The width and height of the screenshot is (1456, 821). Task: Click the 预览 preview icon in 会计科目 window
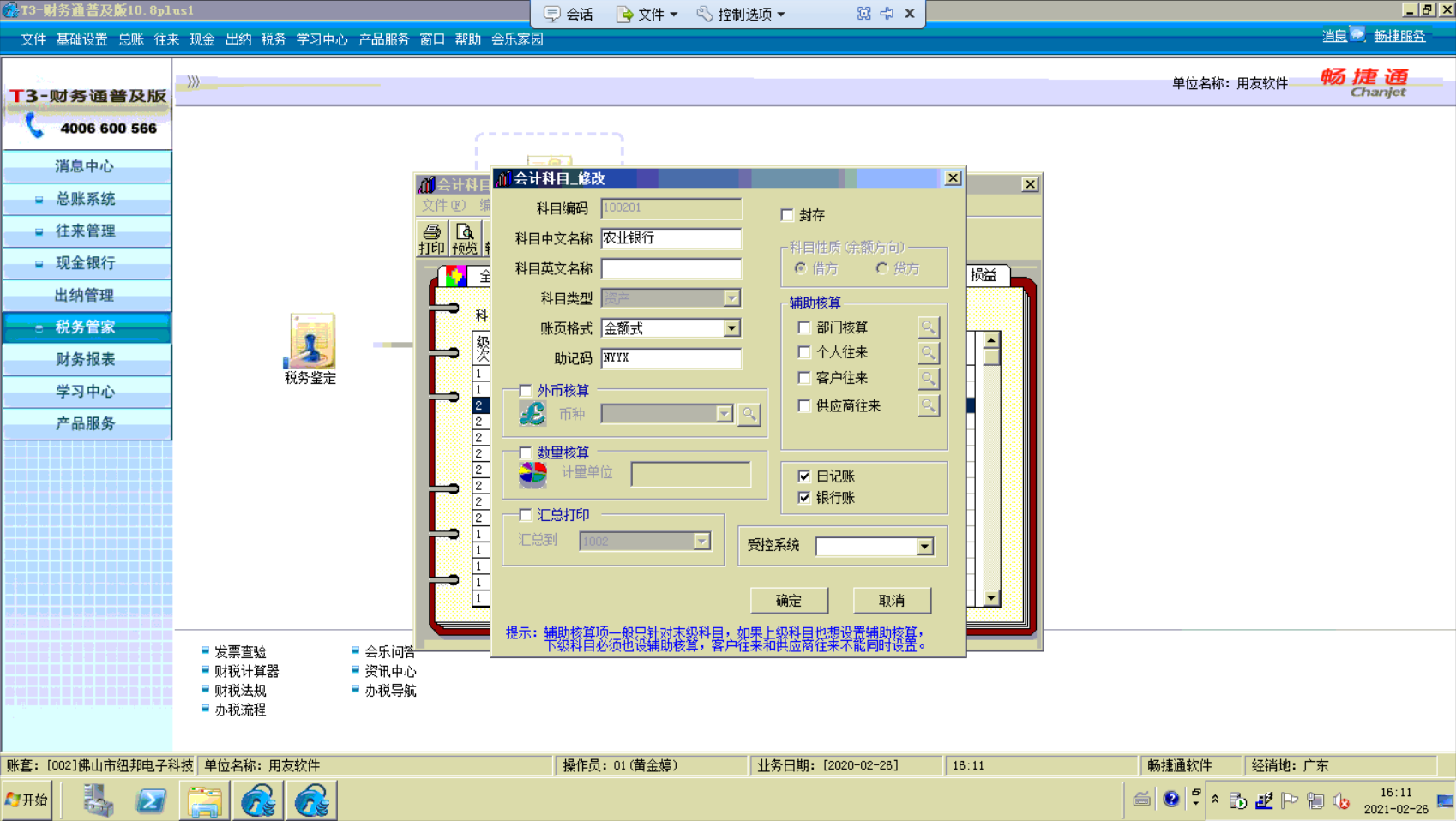tap(465, 238)
